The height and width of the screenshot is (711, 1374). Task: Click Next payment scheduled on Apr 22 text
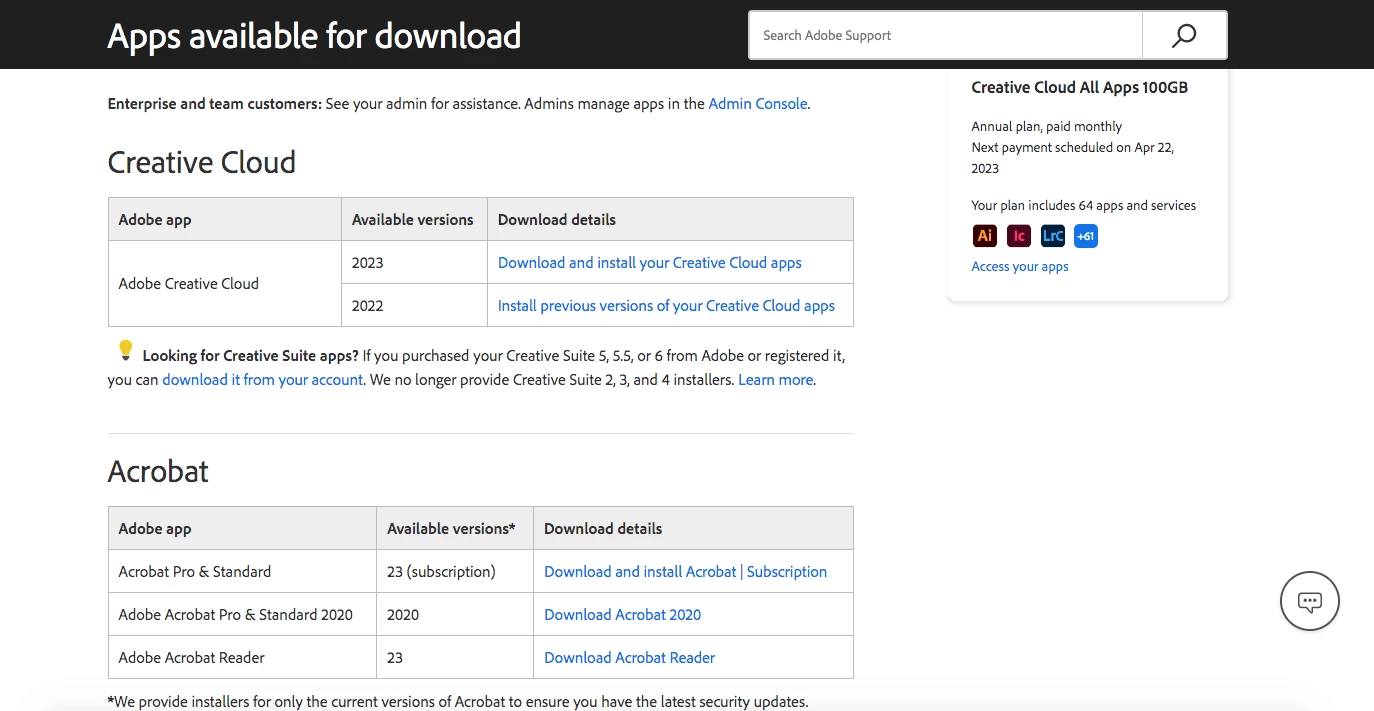click(x=1073, y=157)
